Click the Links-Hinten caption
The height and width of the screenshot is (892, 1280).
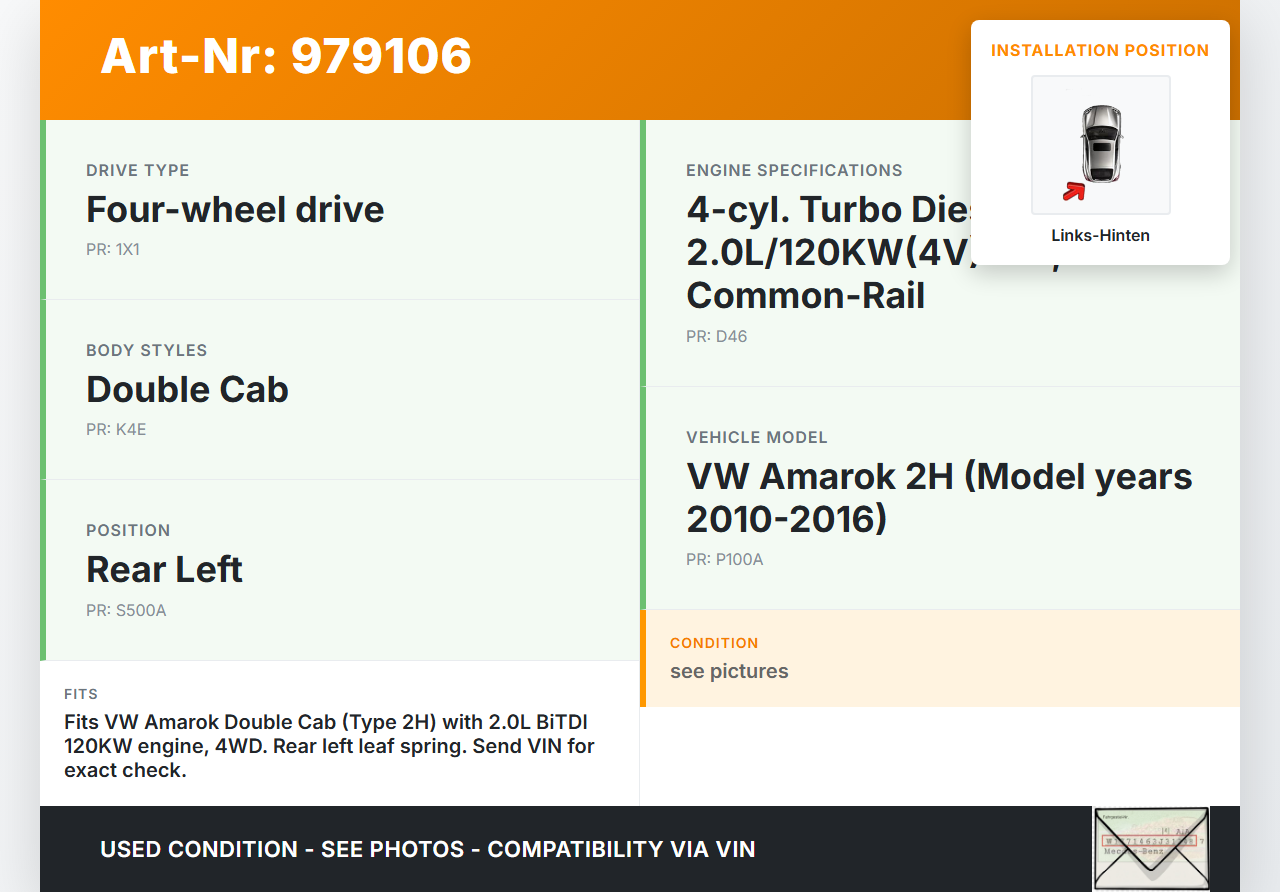[x=1100, y=236]
